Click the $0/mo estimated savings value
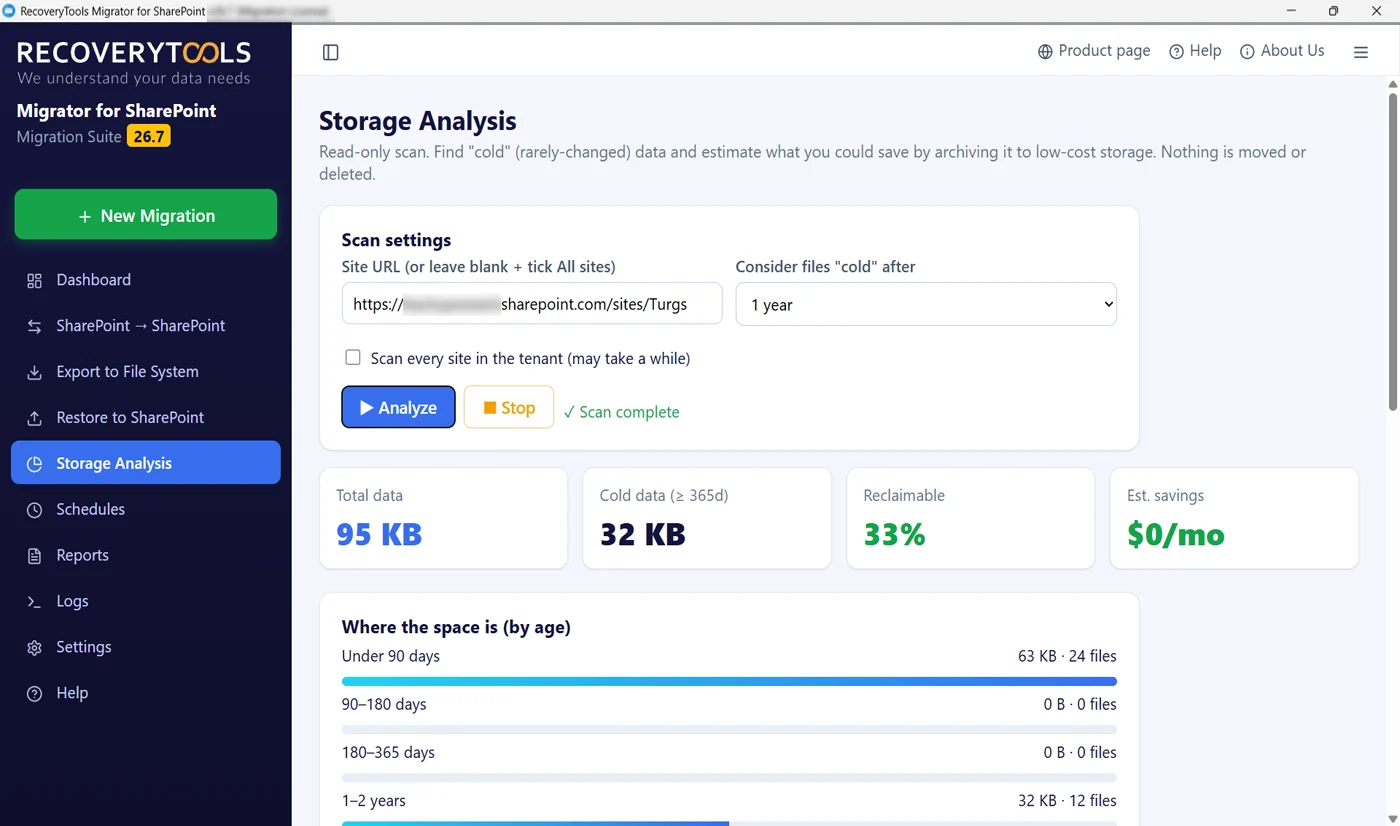The width and height of the screenshot is (1400, 826). pos(1176,534)
